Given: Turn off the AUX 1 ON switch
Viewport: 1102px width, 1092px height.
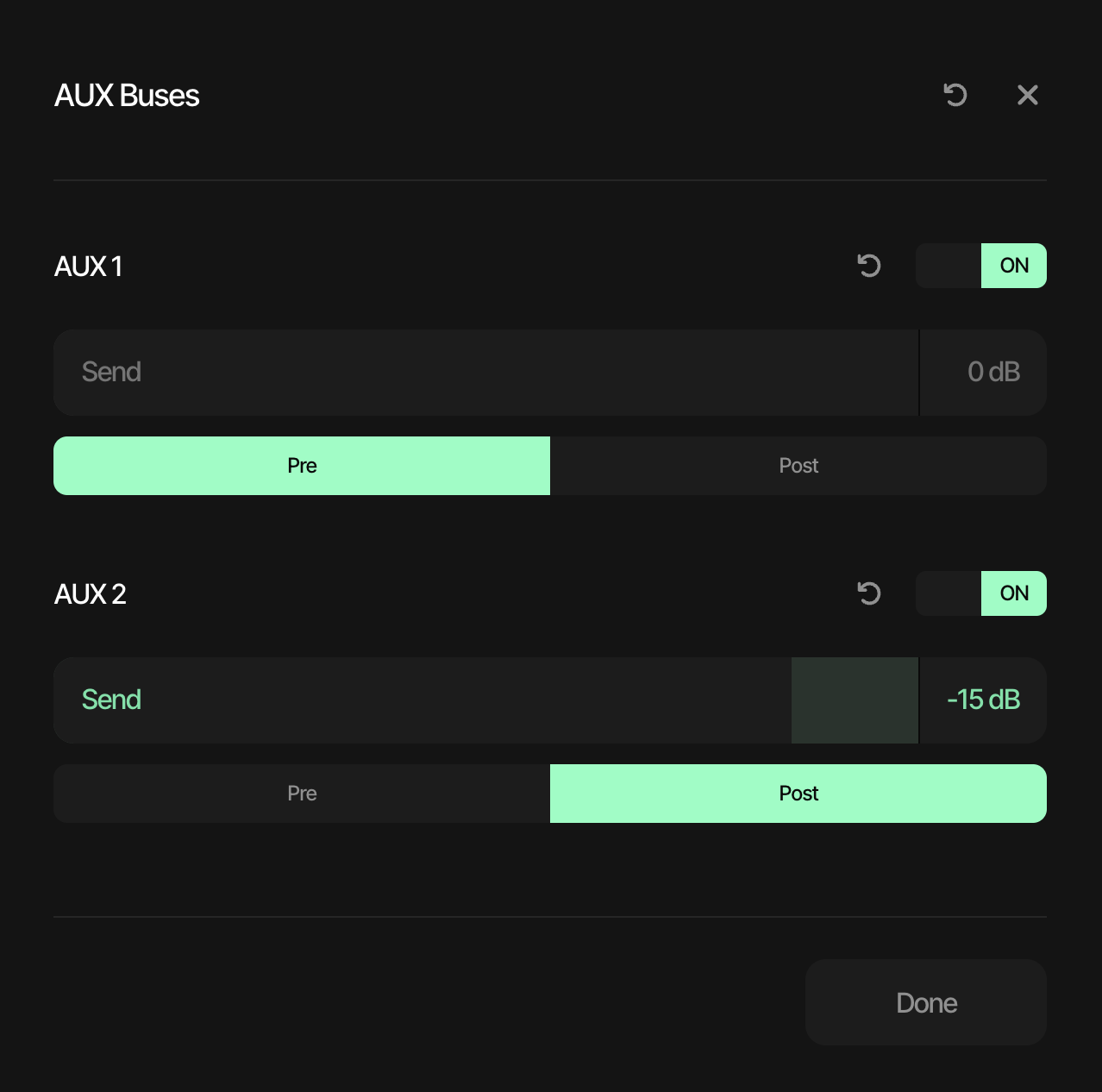Looking at the screenshot, I should (981, 266).
